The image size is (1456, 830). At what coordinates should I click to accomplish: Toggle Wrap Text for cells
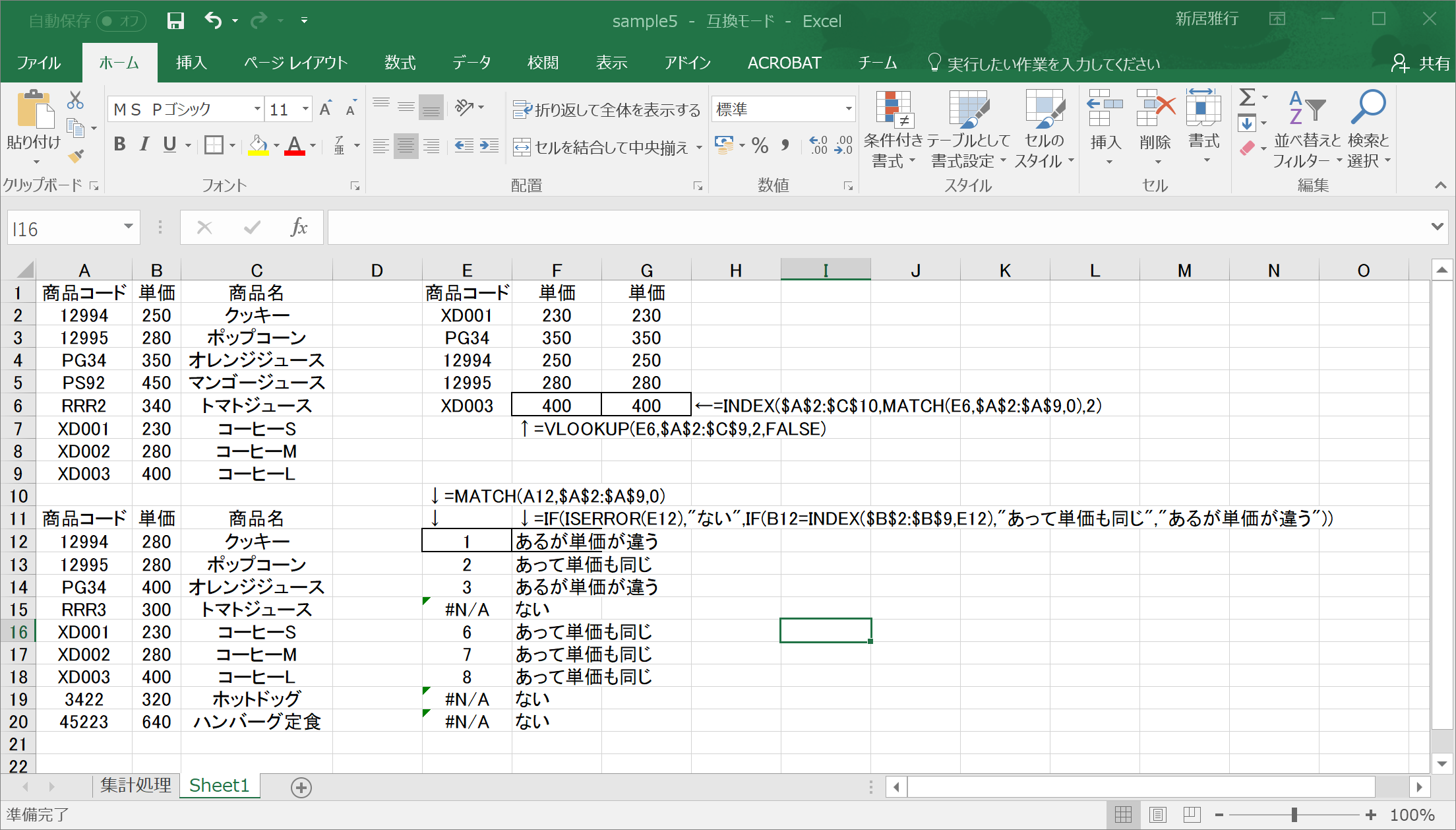[607, 110]
